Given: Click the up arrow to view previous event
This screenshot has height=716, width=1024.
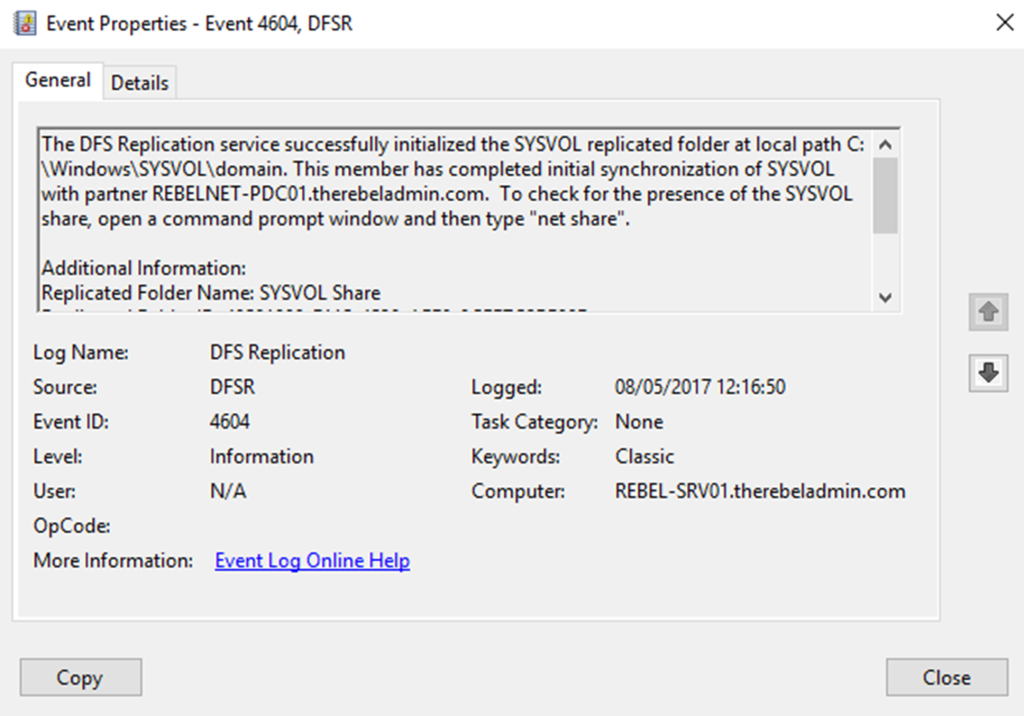Looking at the screenshot, I should [988, 312].
